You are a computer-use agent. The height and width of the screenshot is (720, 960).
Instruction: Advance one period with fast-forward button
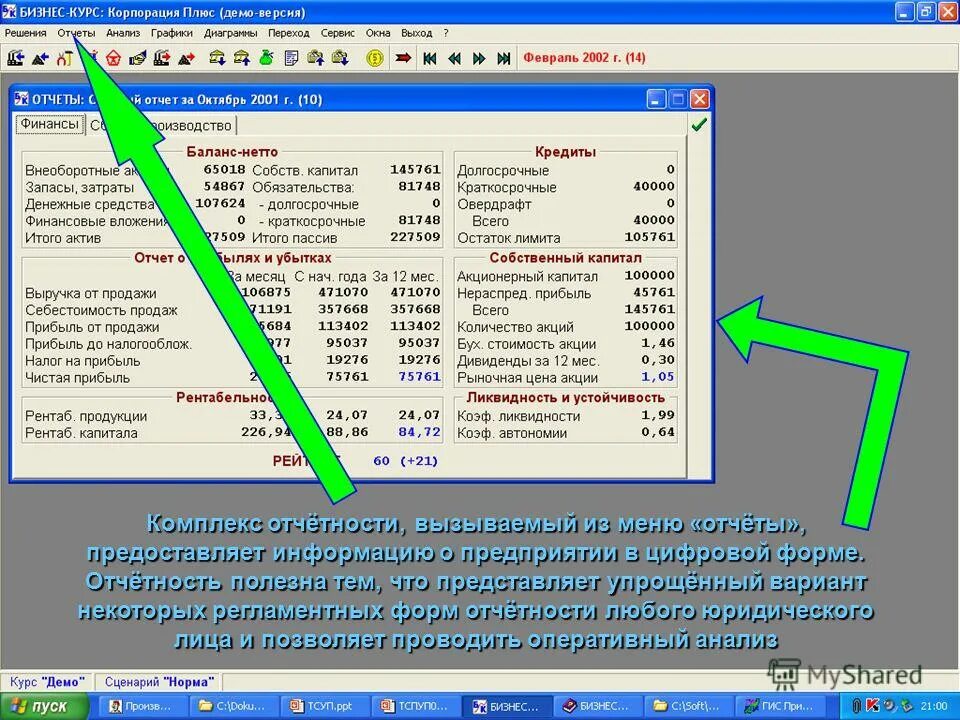[x=479, y=58]
